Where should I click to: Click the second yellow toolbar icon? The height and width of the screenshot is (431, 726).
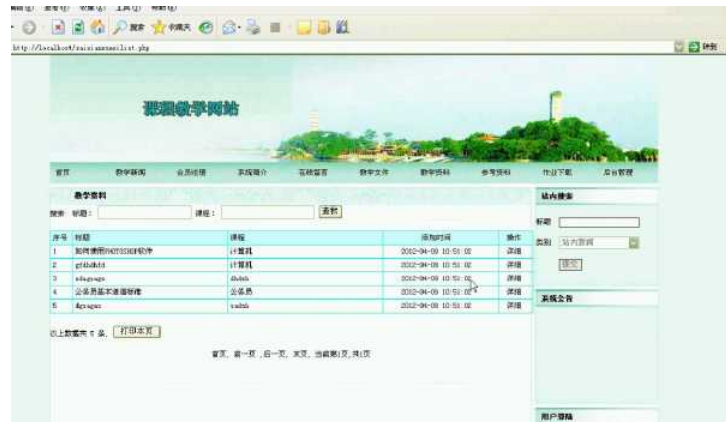tap(324, 28)
